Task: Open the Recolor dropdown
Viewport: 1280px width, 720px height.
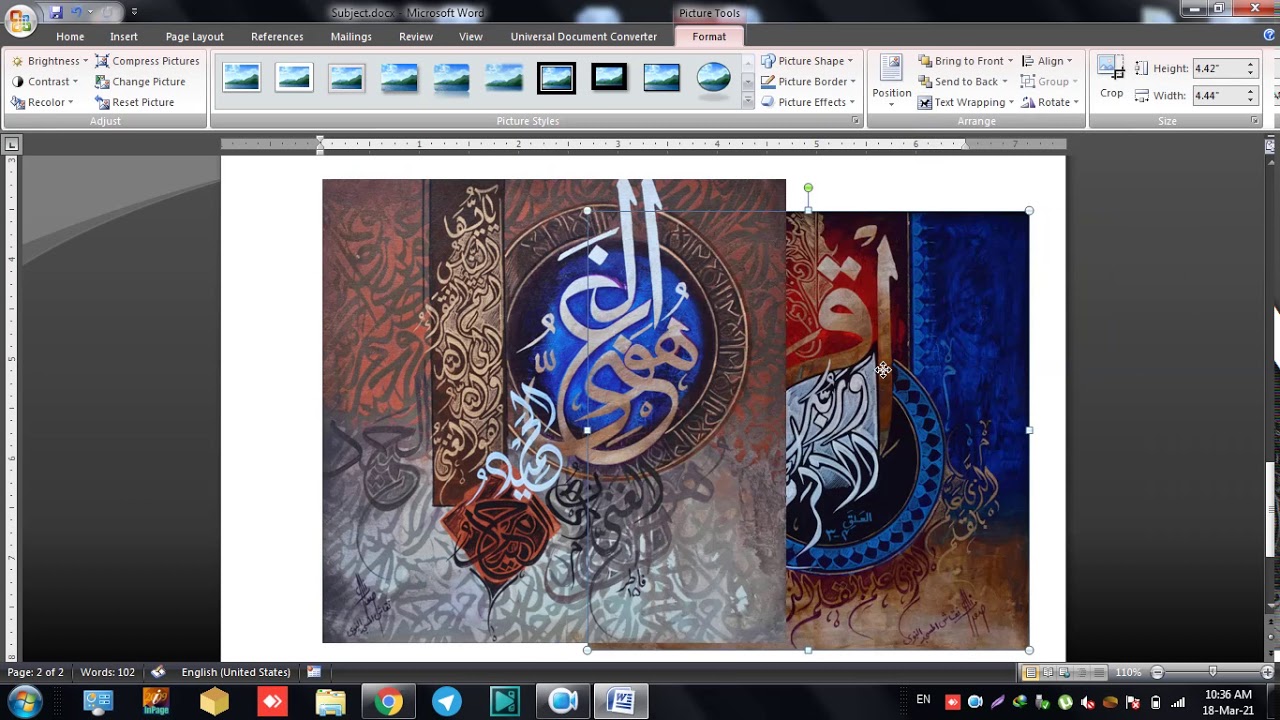Action: [x=43, y=102]
